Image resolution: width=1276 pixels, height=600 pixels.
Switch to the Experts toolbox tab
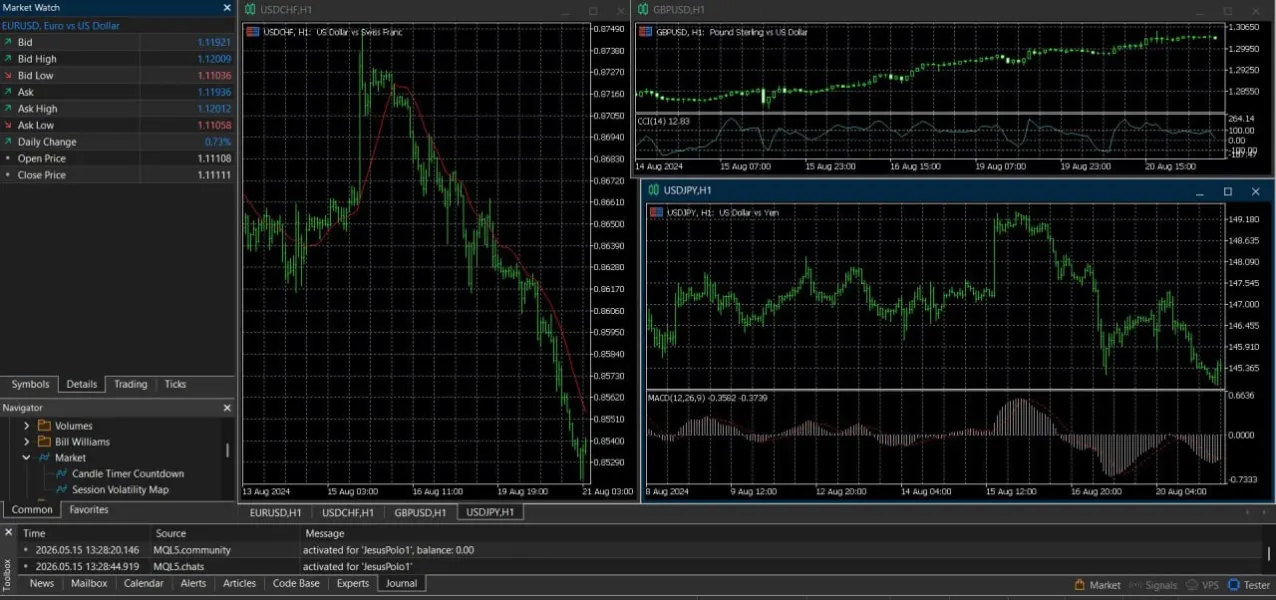[352, 583]
